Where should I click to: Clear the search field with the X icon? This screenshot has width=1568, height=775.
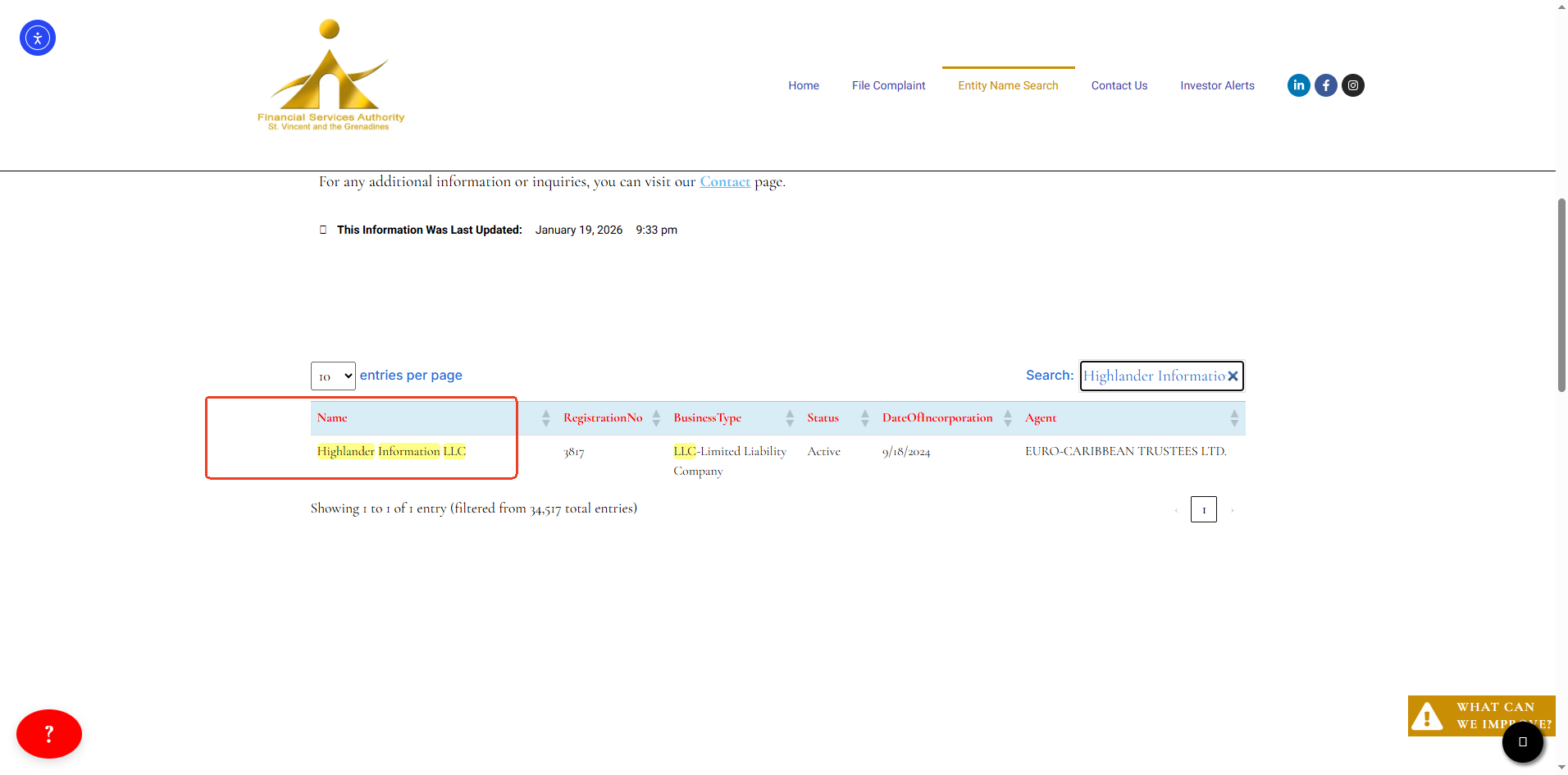(1232, 376)
